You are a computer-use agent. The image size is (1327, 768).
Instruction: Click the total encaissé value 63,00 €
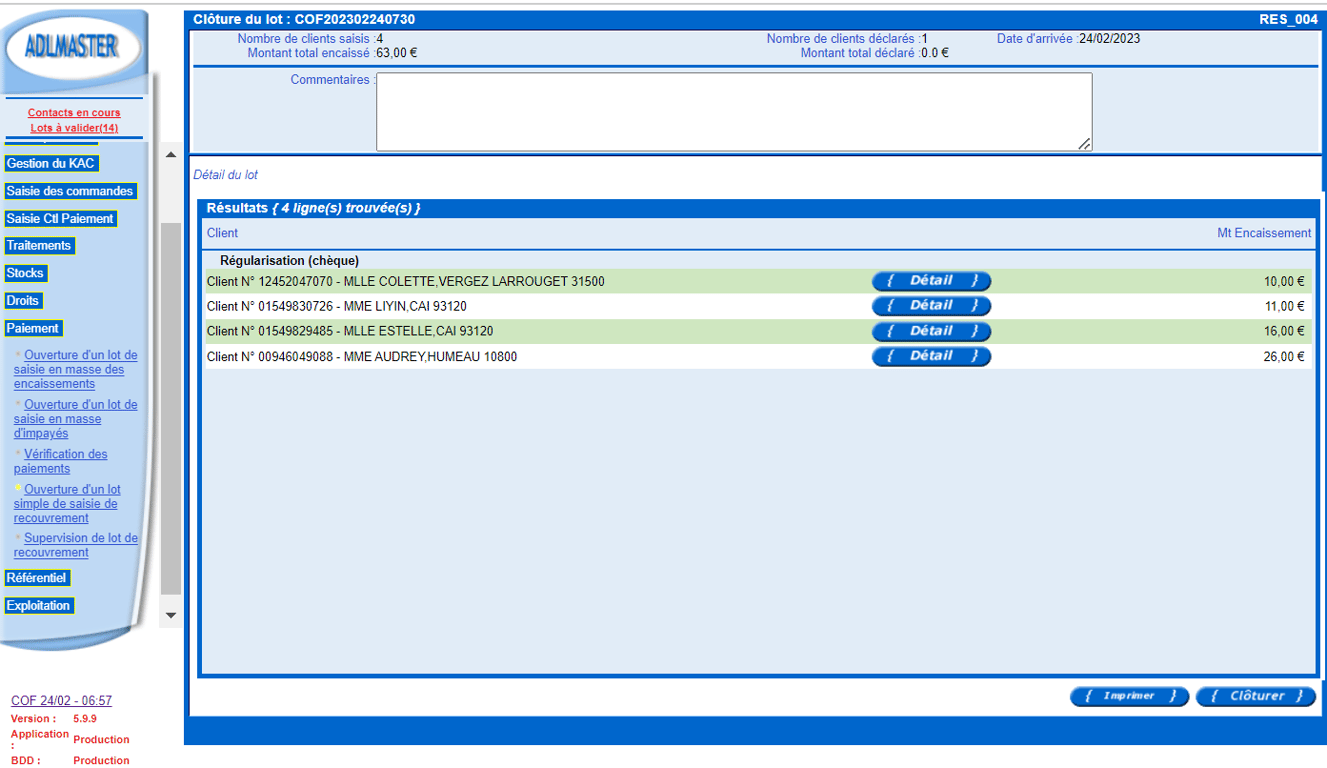pyautogui.click(x=397, y=53)
